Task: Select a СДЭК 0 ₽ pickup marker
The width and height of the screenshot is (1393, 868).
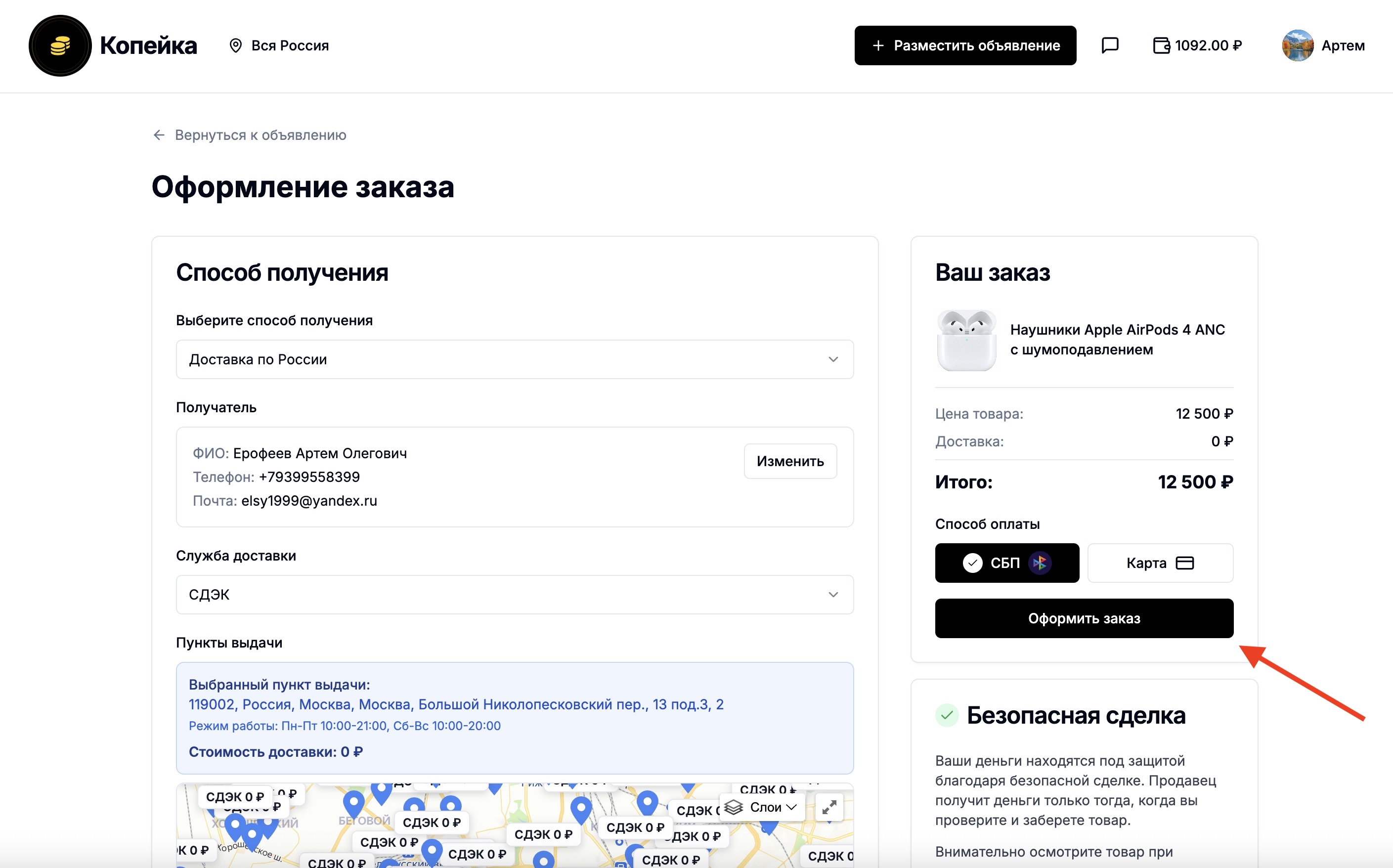Action: point(432,822)
